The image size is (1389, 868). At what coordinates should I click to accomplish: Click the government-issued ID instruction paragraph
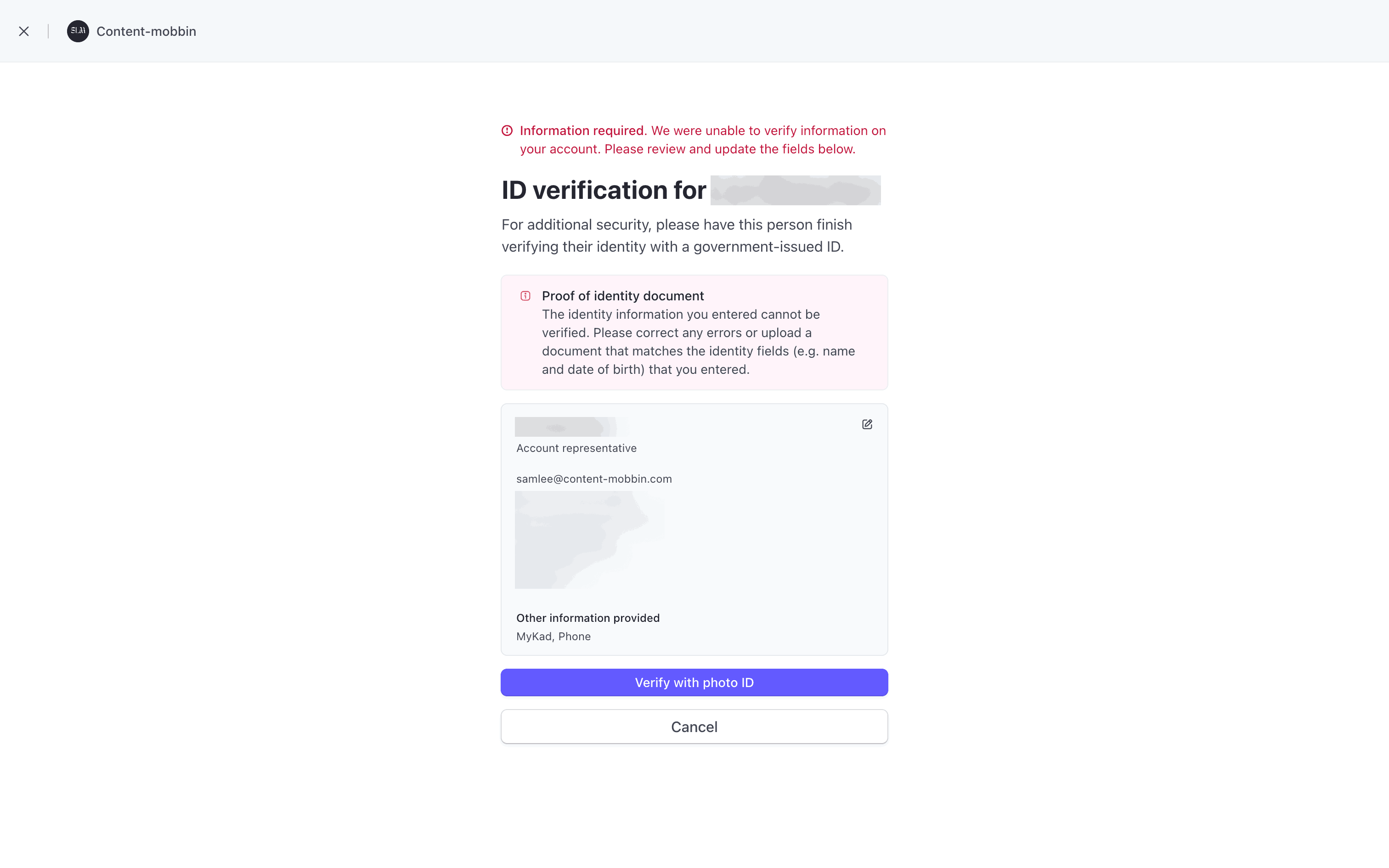[x=676, y=235]
